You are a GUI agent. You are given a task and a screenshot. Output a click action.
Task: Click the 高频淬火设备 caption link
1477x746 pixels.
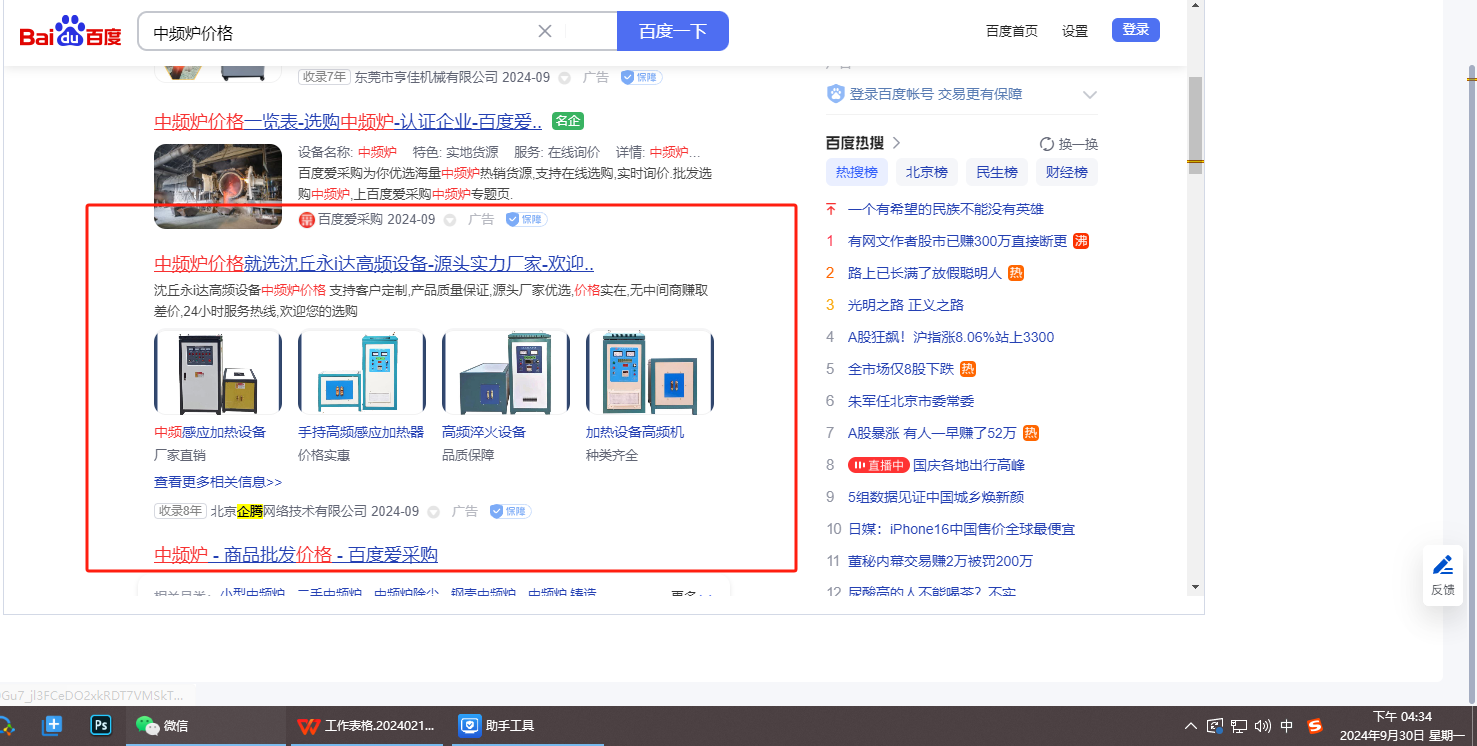[x=484, y=433]
